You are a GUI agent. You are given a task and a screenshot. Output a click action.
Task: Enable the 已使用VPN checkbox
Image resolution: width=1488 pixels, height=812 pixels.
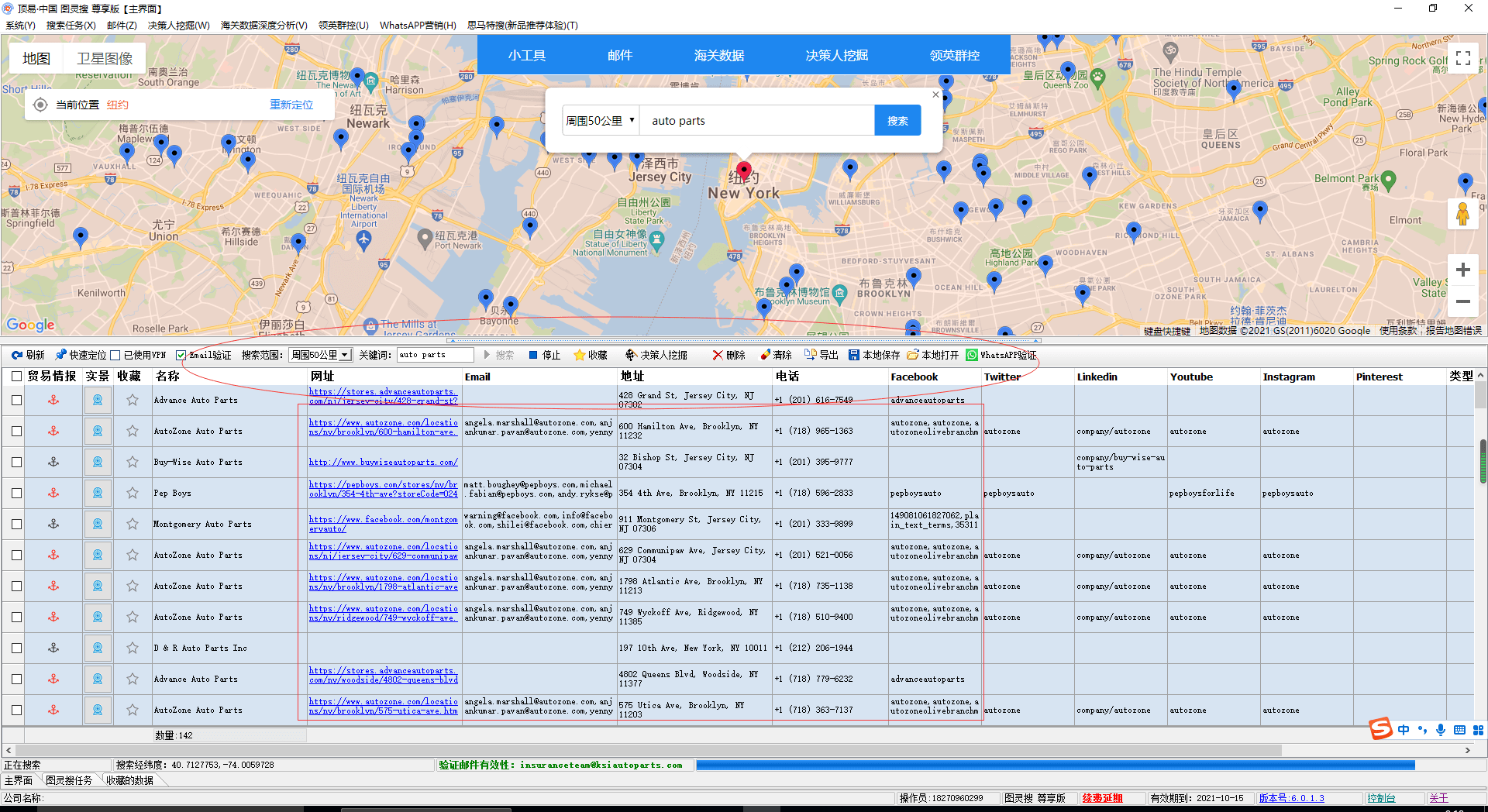pyautogui.click(x=115, y=355)
